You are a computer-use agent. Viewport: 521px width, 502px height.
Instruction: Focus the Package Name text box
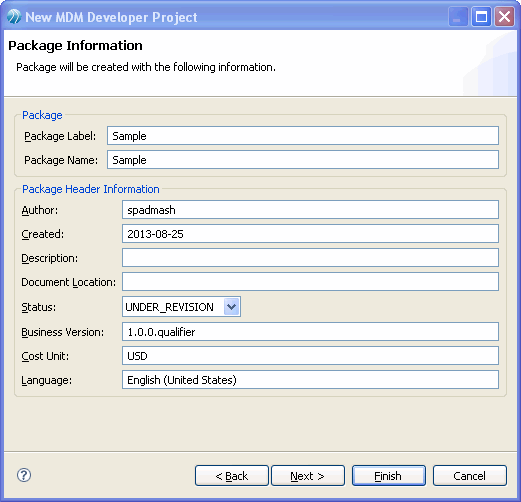pyautogui.click(x=303, y=160)
